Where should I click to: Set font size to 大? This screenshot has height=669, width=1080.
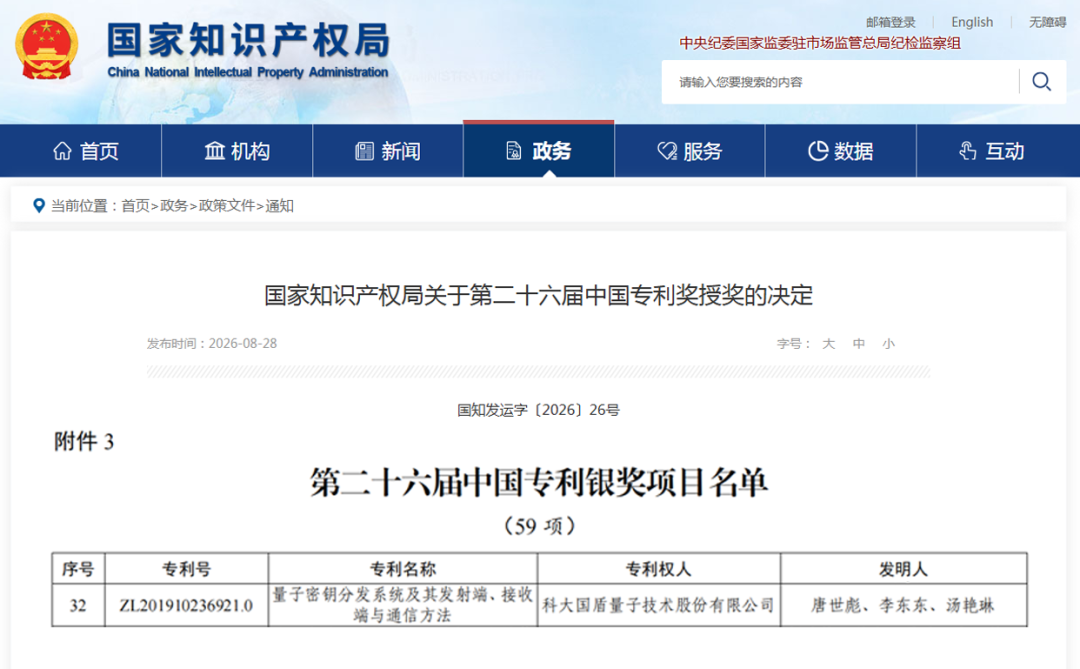[829, 343]
